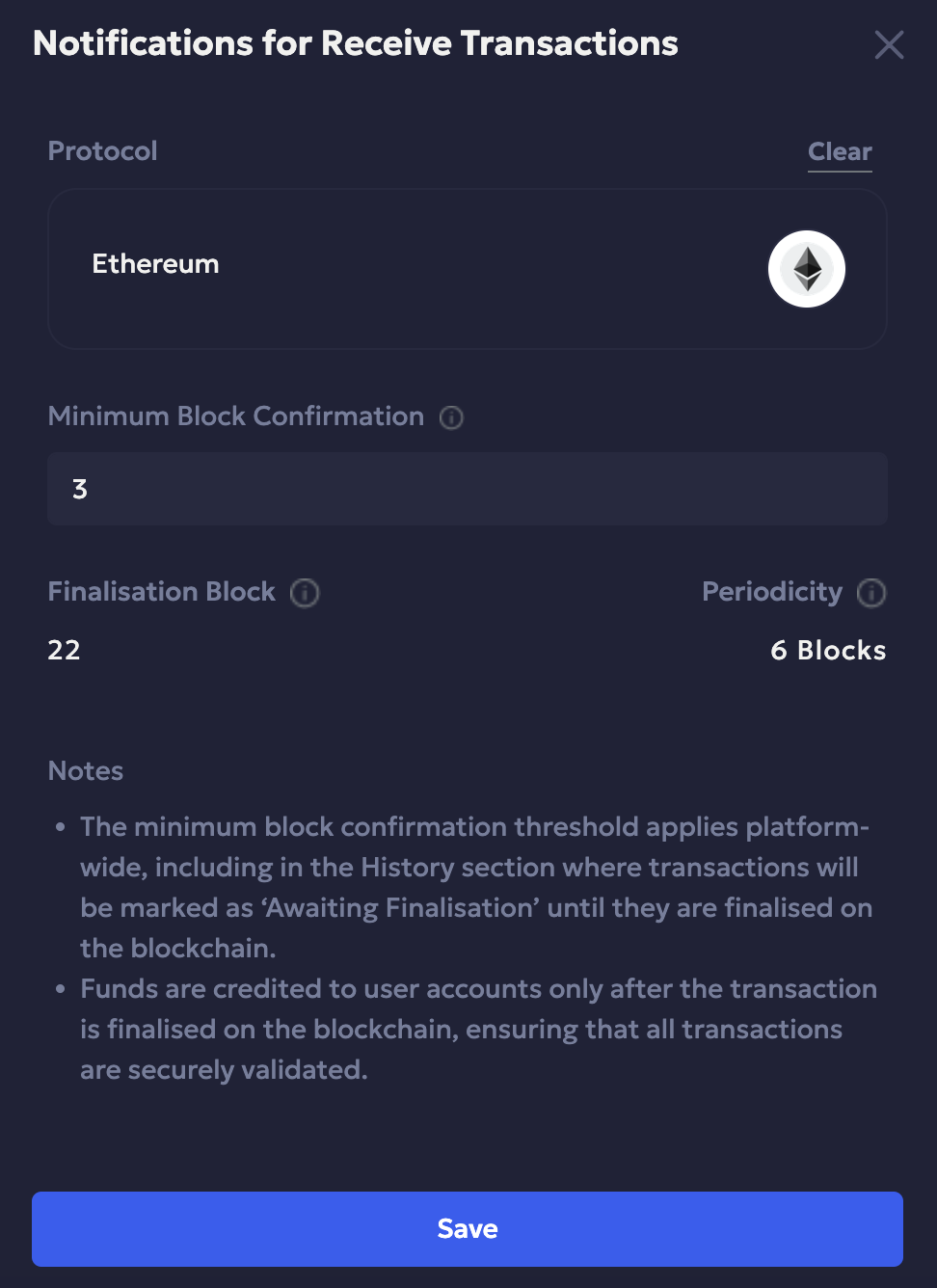Viewport: 937px width, 1288px height.
Task: Click the Ethereum logo icon
Action: [807, 269]
